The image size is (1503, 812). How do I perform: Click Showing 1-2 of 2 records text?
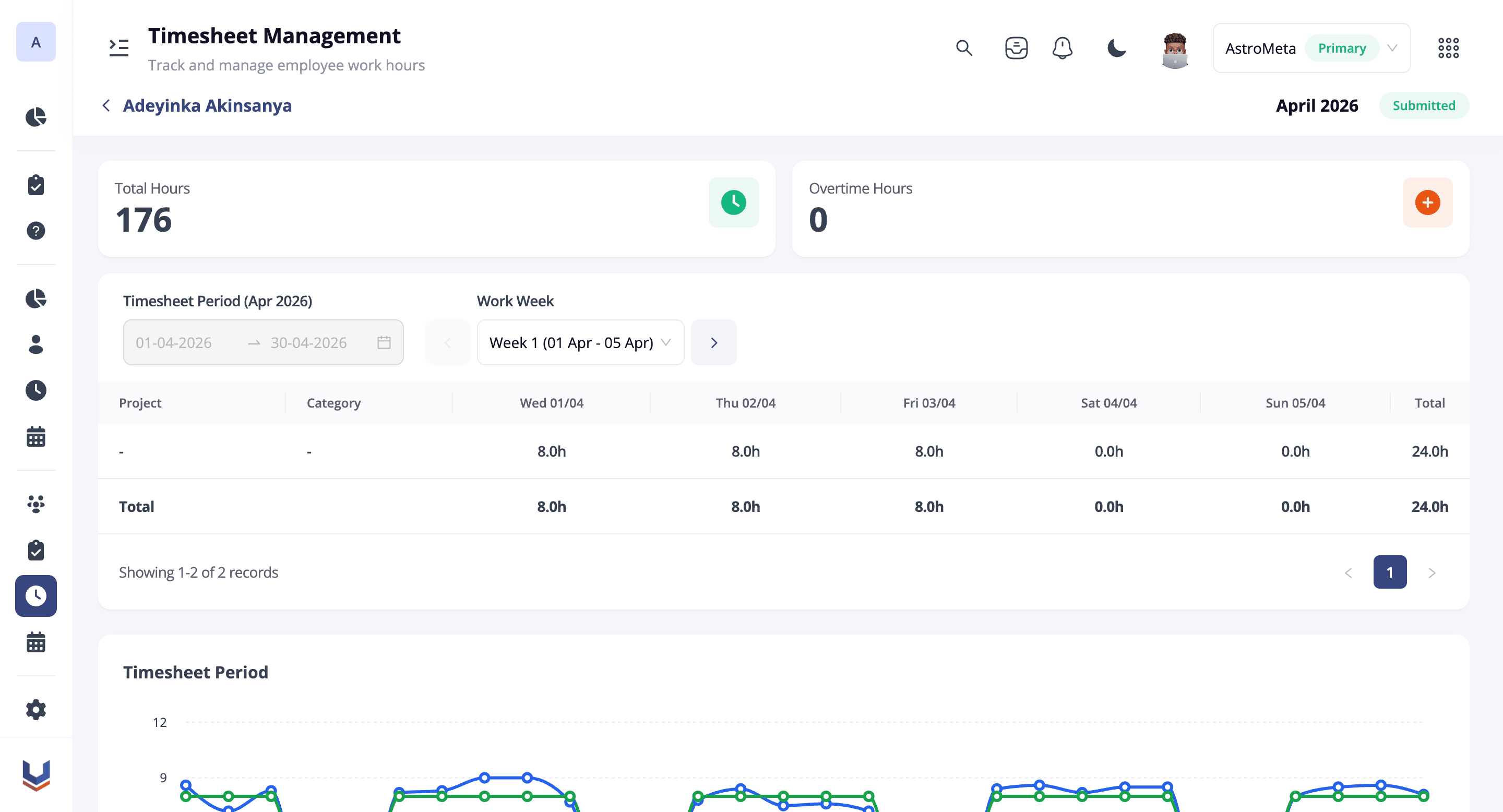coord(198,572)
